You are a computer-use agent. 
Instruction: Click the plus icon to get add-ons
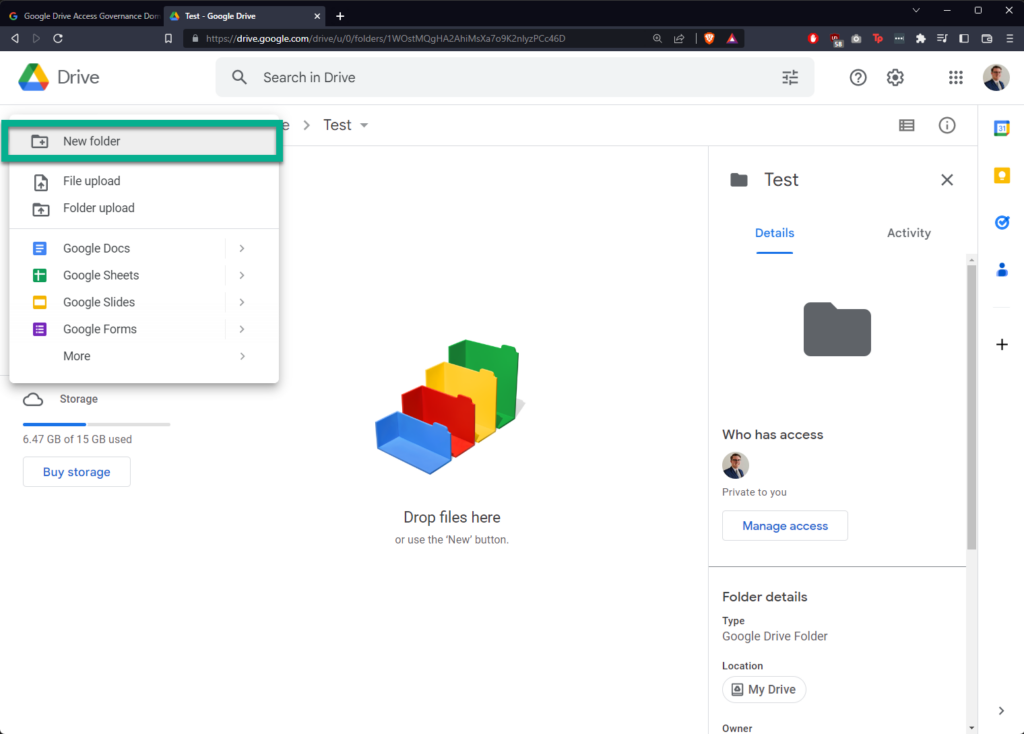pyautogui.click(x=1002, y=344)
